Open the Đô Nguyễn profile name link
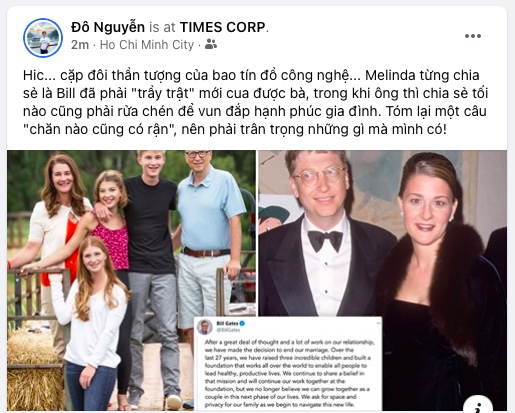515x413 pixels. pyautogui.click(x=108, y=27)
